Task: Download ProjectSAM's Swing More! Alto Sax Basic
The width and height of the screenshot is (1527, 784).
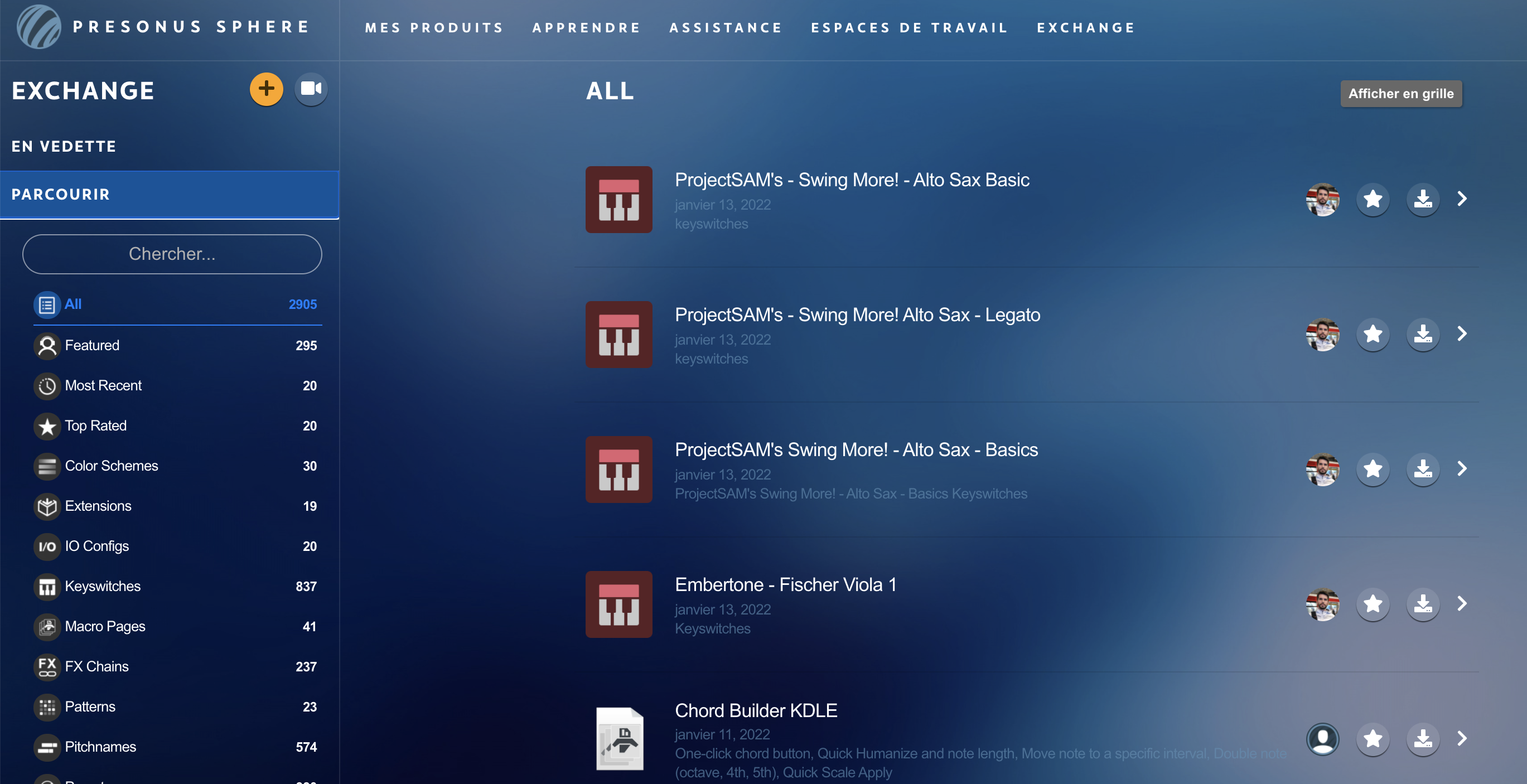Action: (1423, 199)
